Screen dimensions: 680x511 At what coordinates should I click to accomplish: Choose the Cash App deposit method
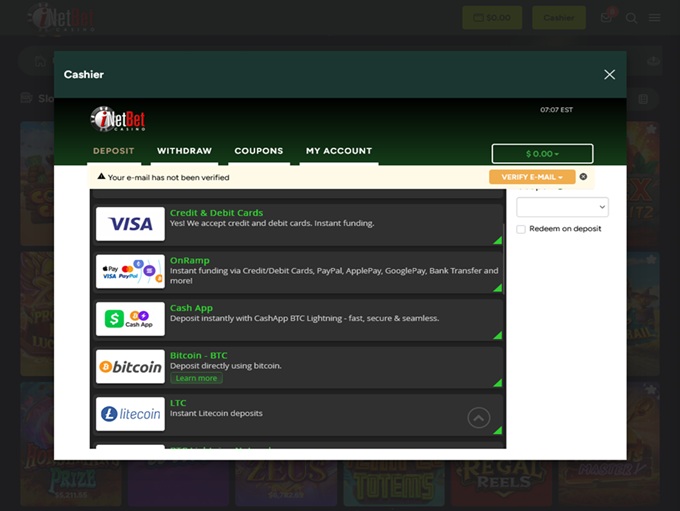tap(297, 319)
